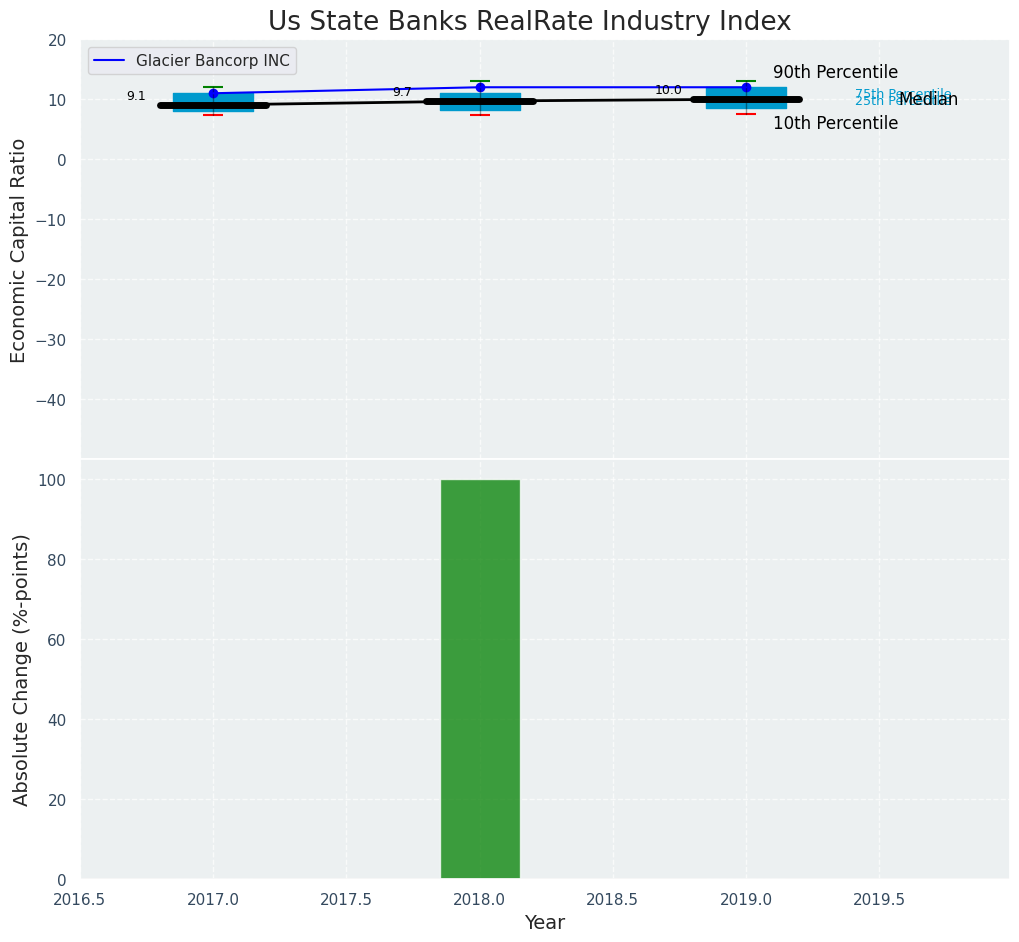Viewport: 1019px width, 942px height.
Task: Click the chart title about RealRate Industry Index
Action: [x=529, y=22]
